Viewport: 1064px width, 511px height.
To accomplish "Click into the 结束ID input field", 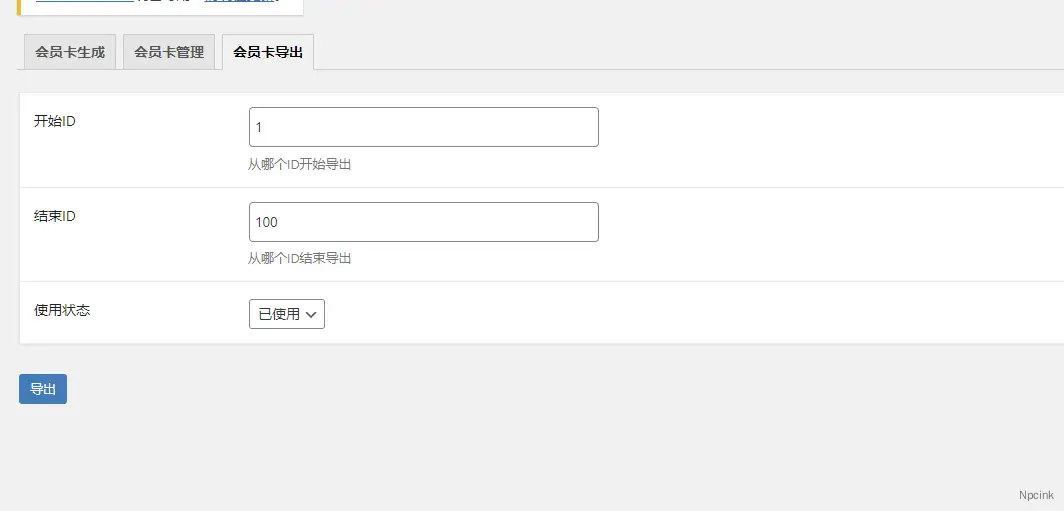I will click(423, 222).
